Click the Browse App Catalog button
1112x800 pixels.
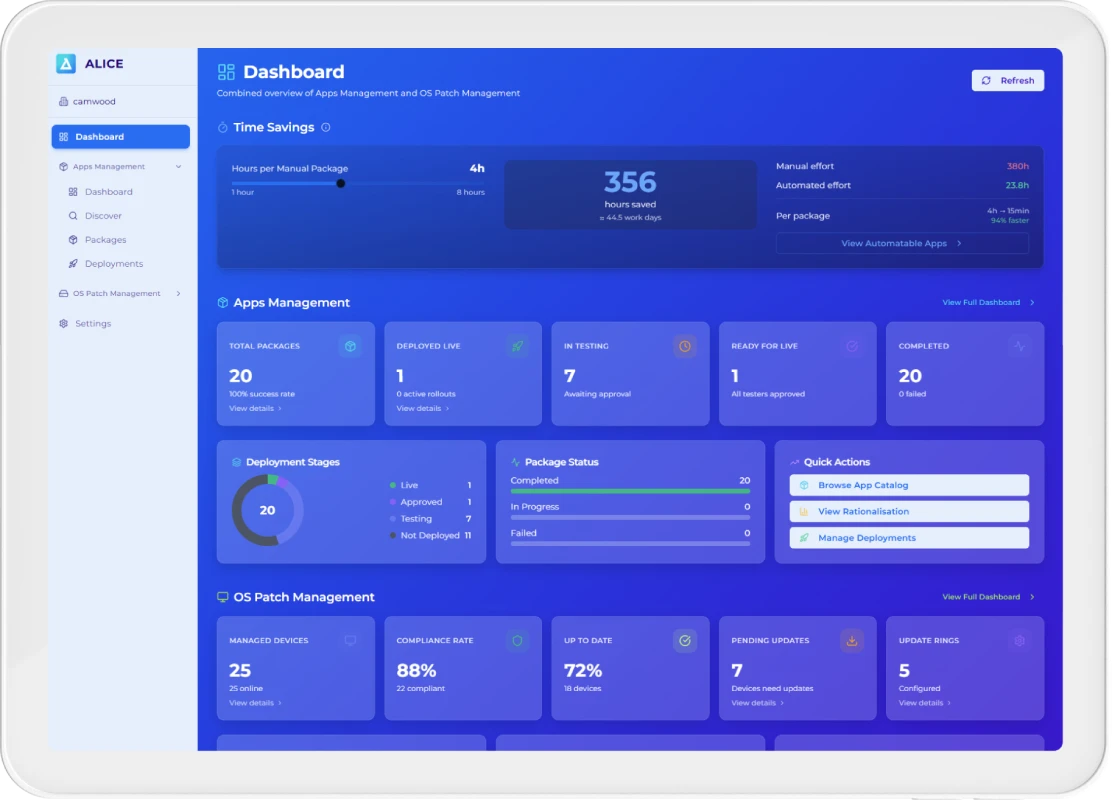909,485
